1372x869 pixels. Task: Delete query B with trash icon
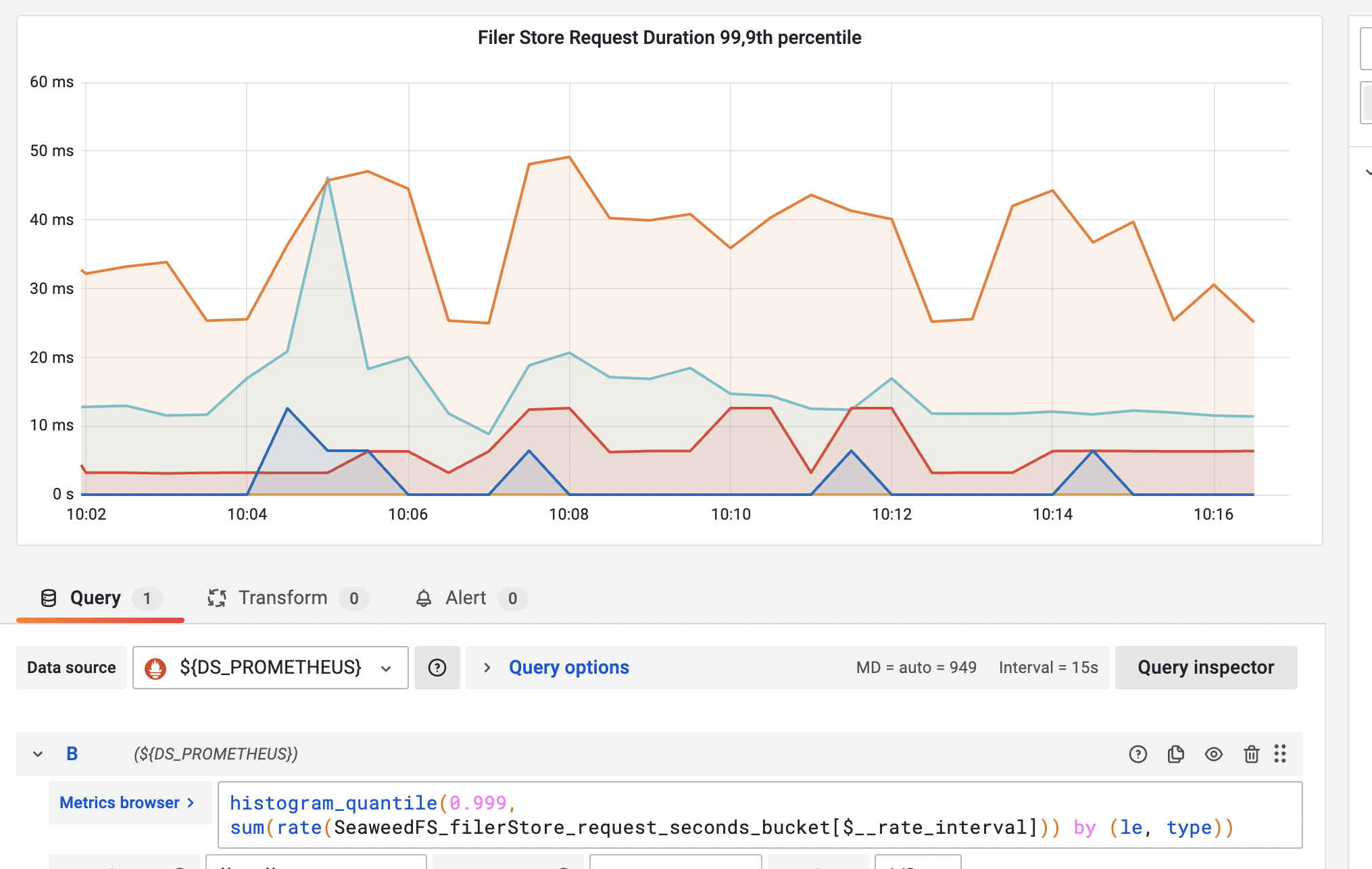(x=1251, y=754)
